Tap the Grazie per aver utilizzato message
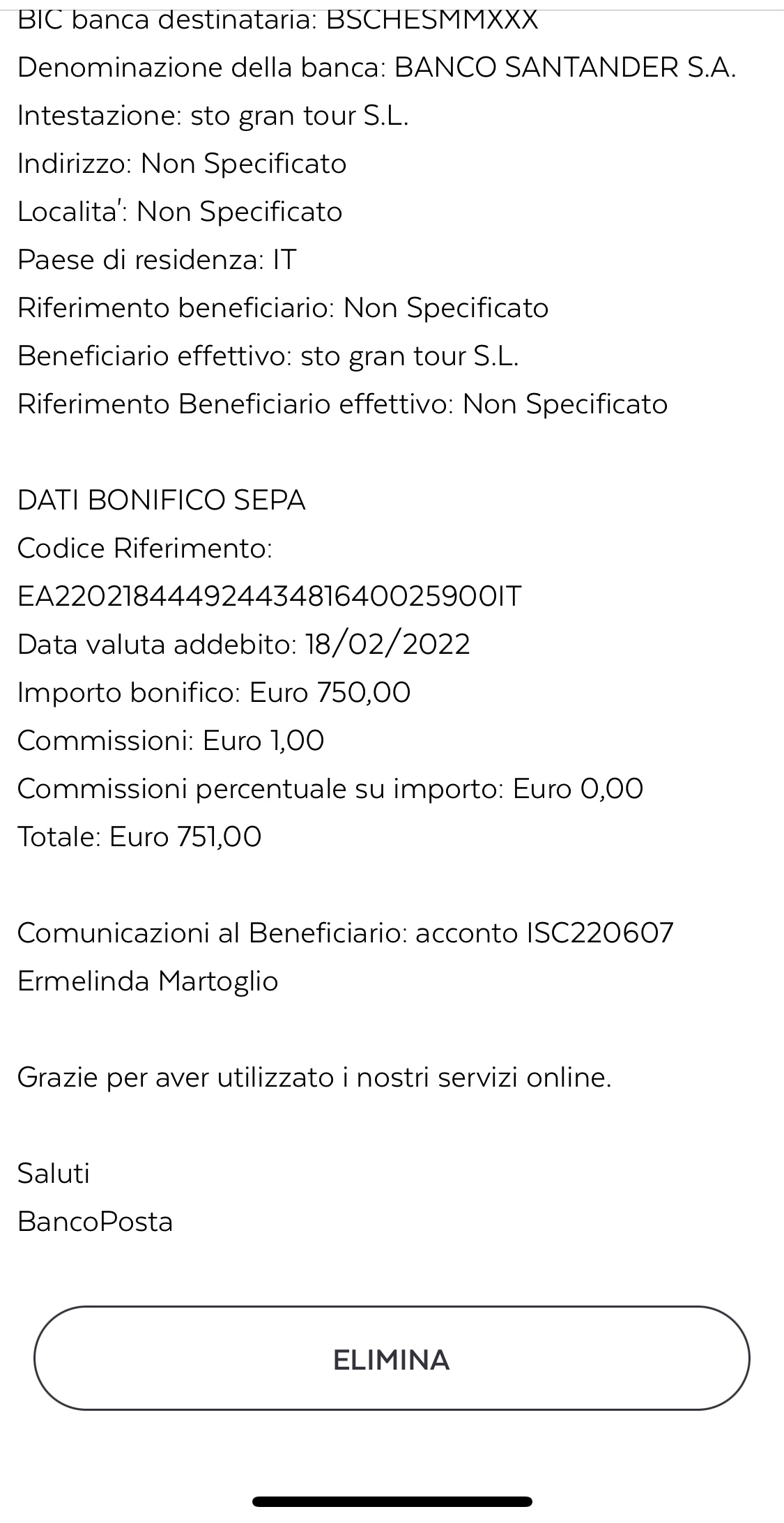 [314, 1078]
